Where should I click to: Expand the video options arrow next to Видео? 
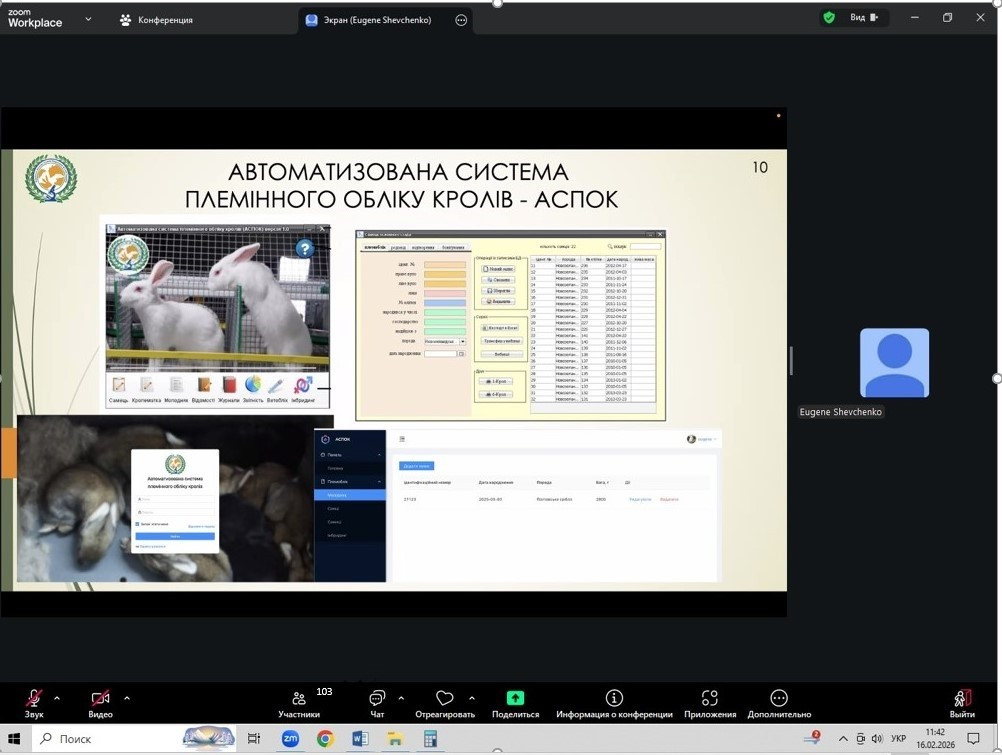[x=126, y=698]
